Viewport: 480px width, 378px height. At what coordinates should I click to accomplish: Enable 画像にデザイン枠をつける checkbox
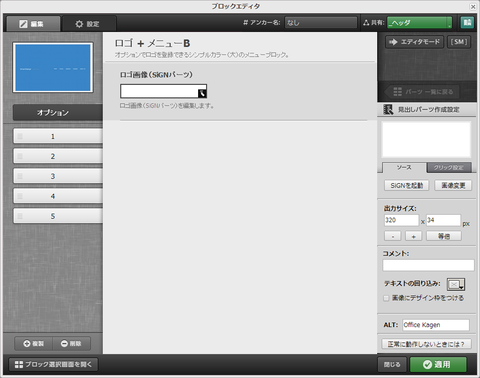tap(386, 298)
